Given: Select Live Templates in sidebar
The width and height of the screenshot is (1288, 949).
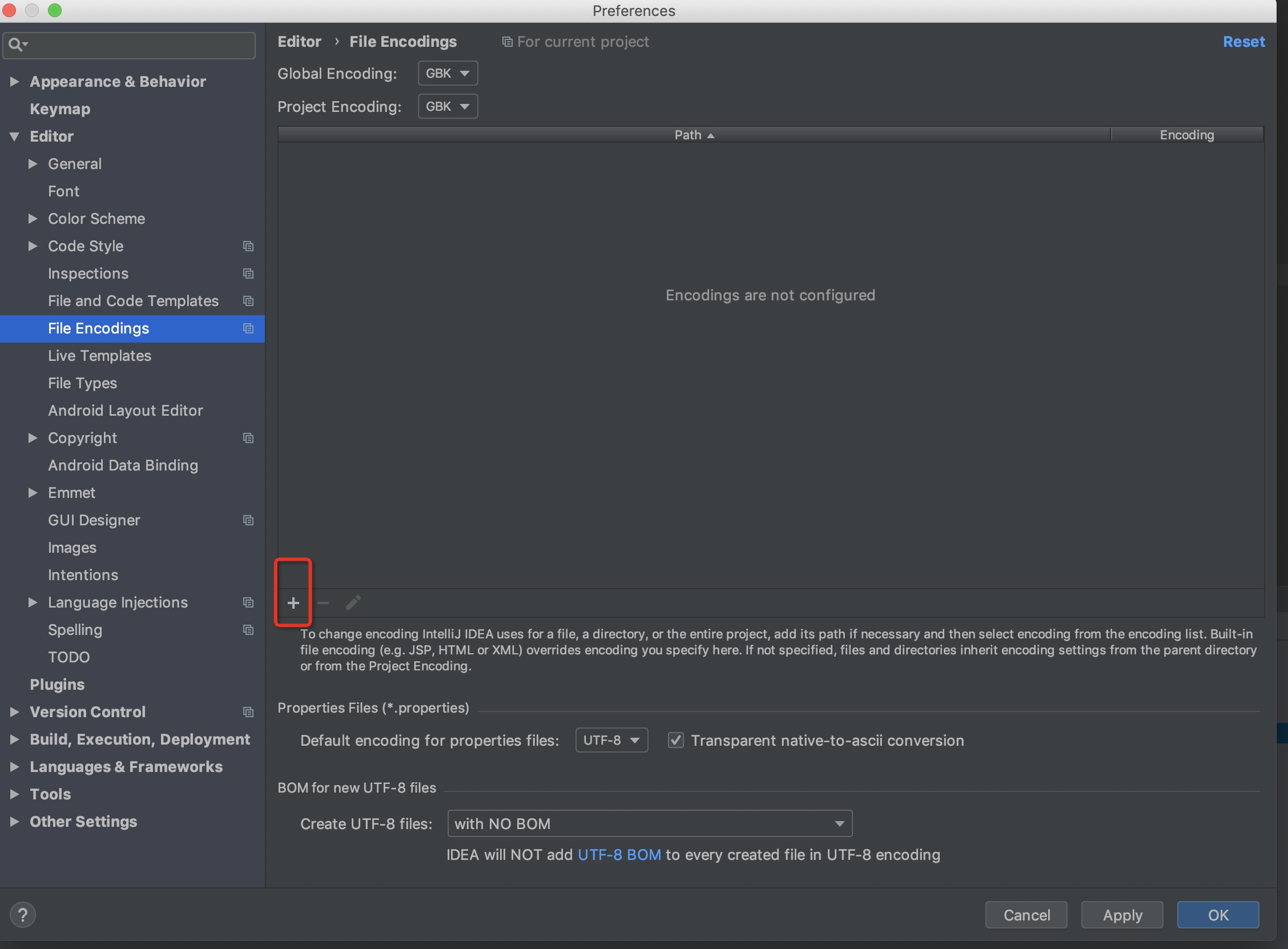Looking at the screenshot, I should pos(100,356).
